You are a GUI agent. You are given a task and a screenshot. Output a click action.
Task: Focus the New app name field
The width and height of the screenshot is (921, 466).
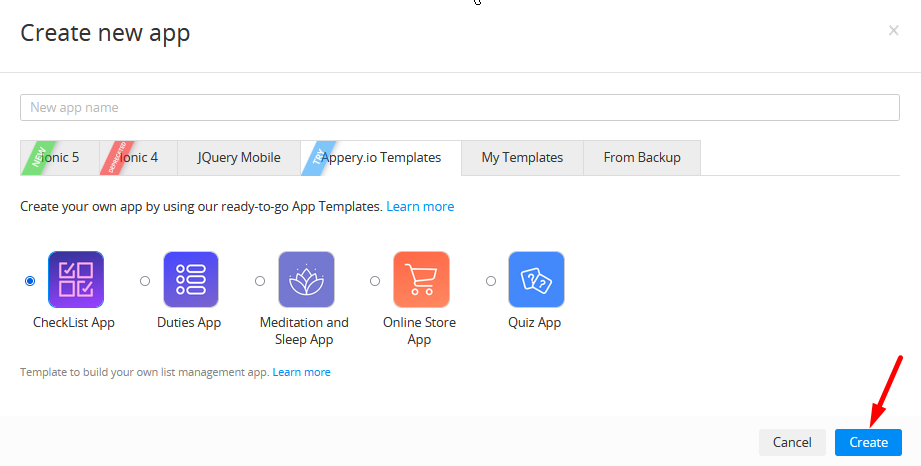click(460, 108)
